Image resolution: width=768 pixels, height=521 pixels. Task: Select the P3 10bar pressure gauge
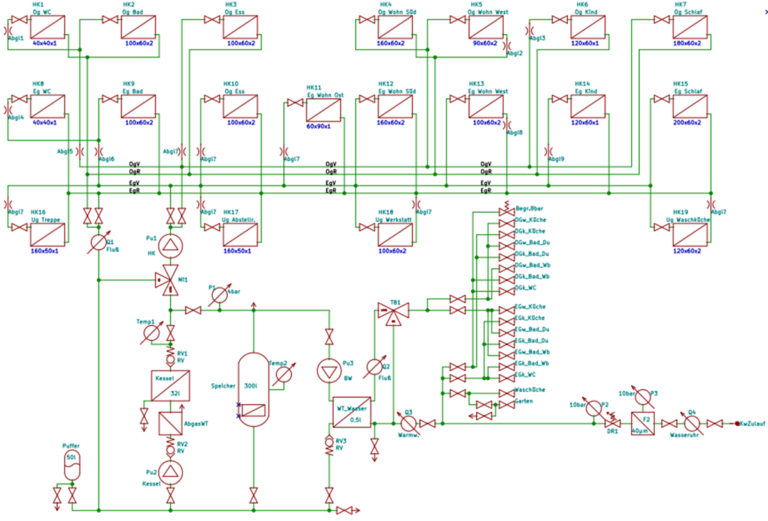(642, 397)
